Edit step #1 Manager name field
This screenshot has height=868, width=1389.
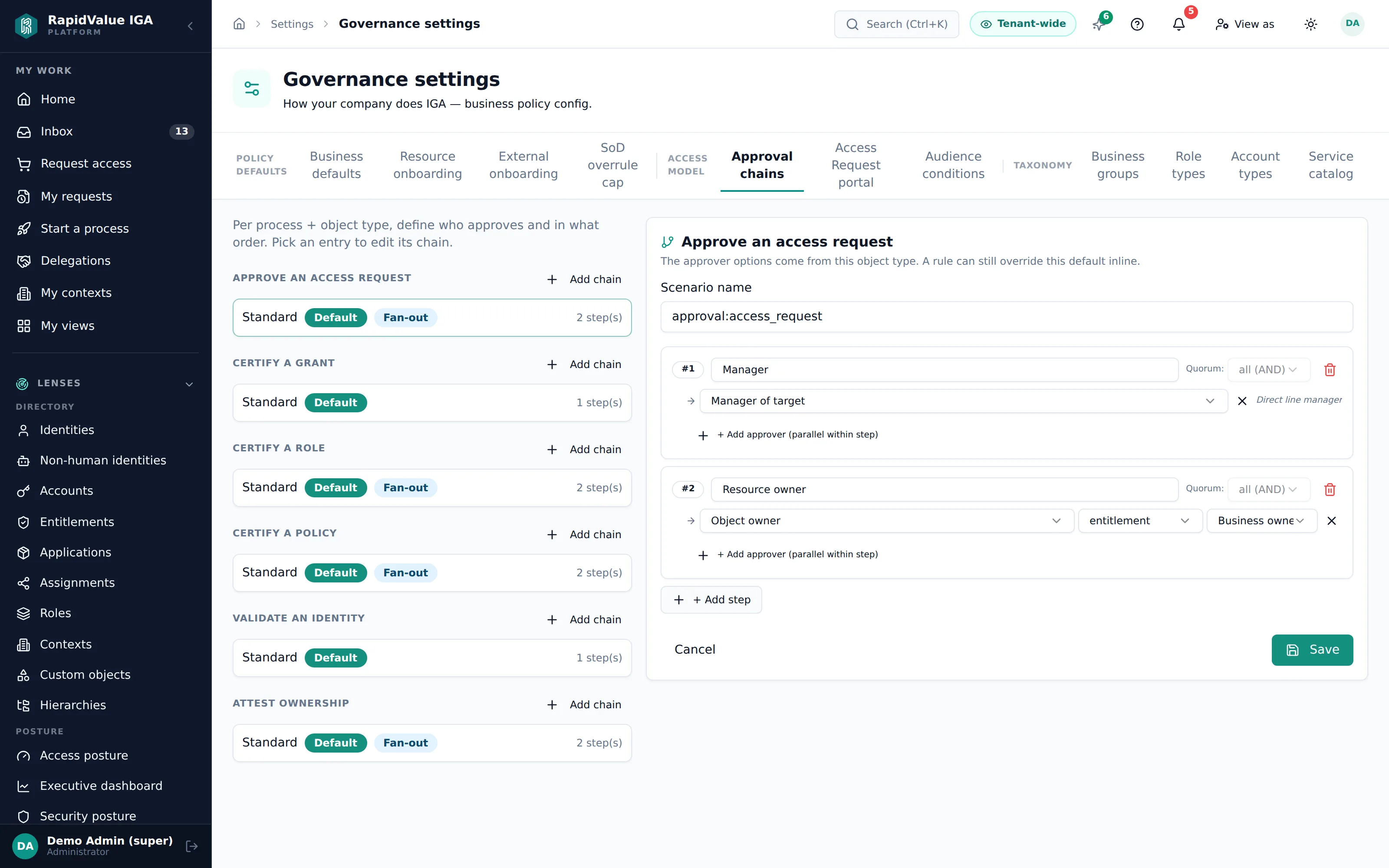pyautogui.click(x=944, y=370)
